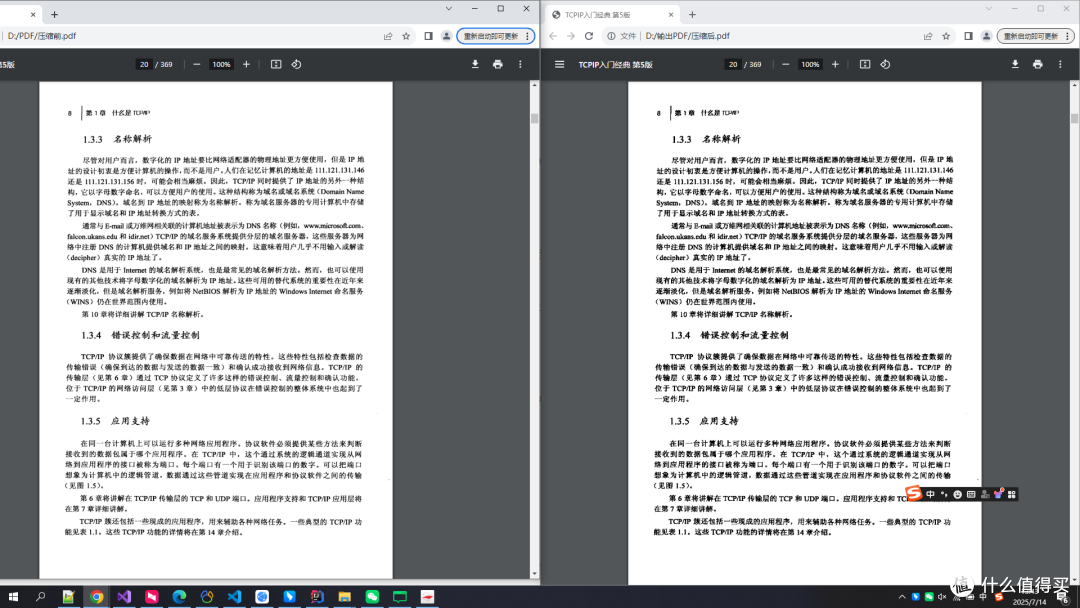Toggle Sogou punctuation mode
Viewport: 1080px width, 608px height.
(944, 494)
